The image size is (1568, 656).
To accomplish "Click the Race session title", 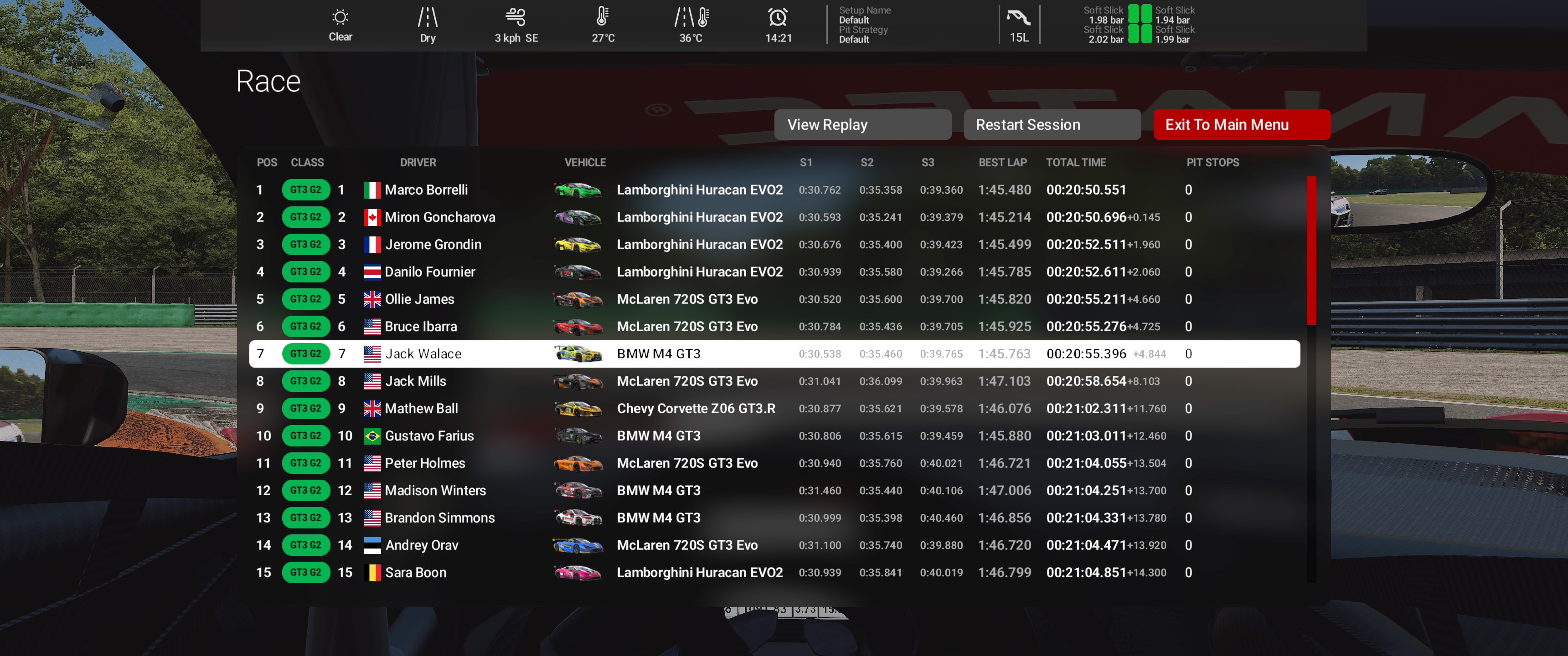I will [x=268, y=82].
